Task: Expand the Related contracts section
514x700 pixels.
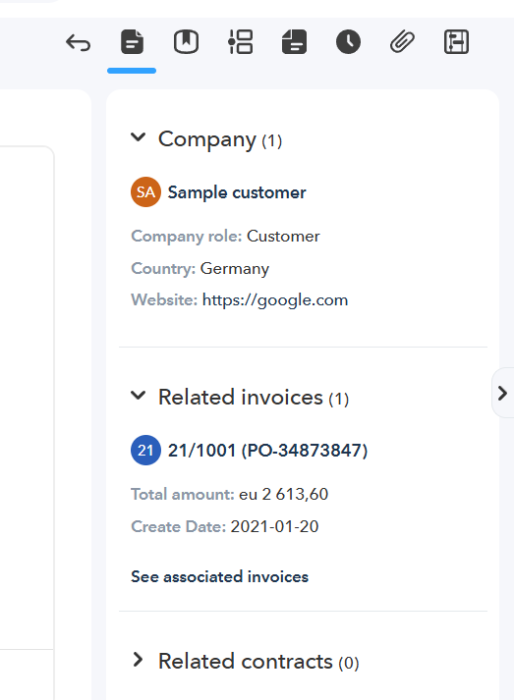Action: pos(138,659)
